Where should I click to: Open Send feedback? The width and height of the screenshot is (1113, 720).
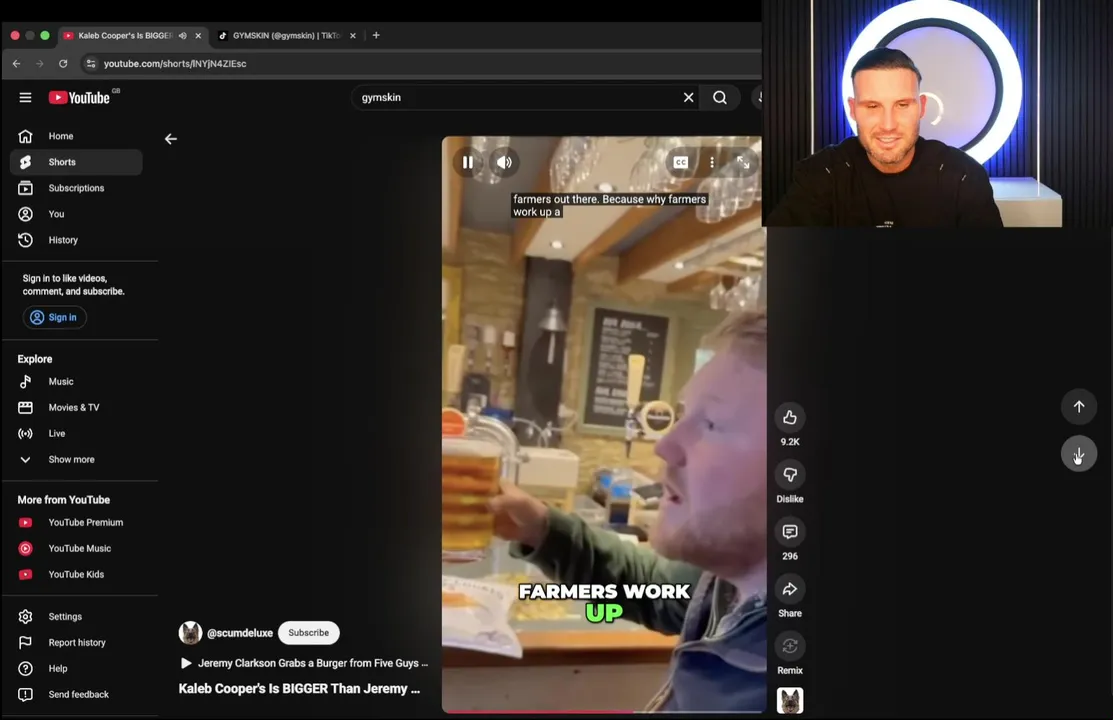76,694
